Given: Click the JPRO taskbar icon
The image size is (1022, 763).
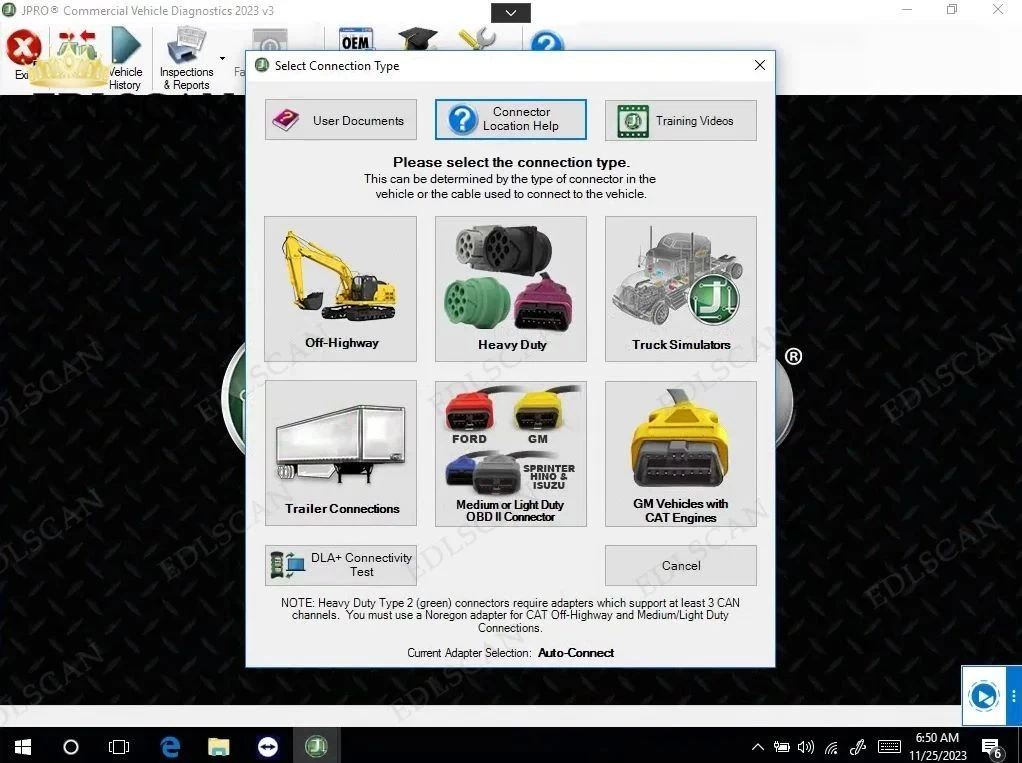Looking at the screenshot, I should 316,747.
